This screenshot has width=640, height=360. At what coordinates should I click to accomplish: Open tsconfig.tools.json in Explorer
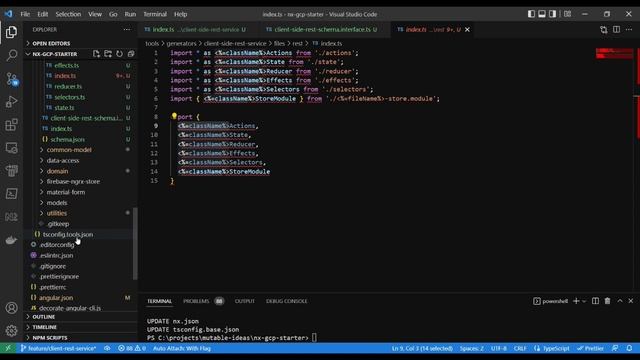(x=68, y=234)
